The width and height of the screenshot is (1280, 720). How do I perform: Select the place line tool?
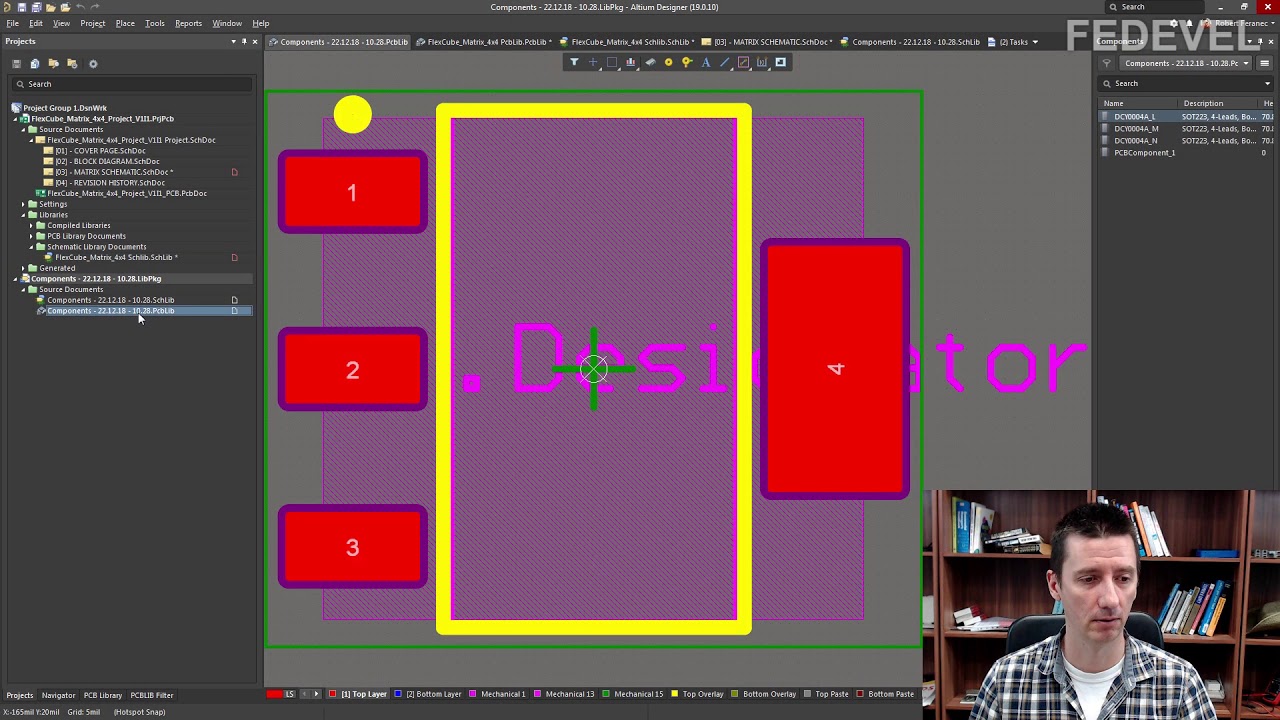(x=725, y=62)
